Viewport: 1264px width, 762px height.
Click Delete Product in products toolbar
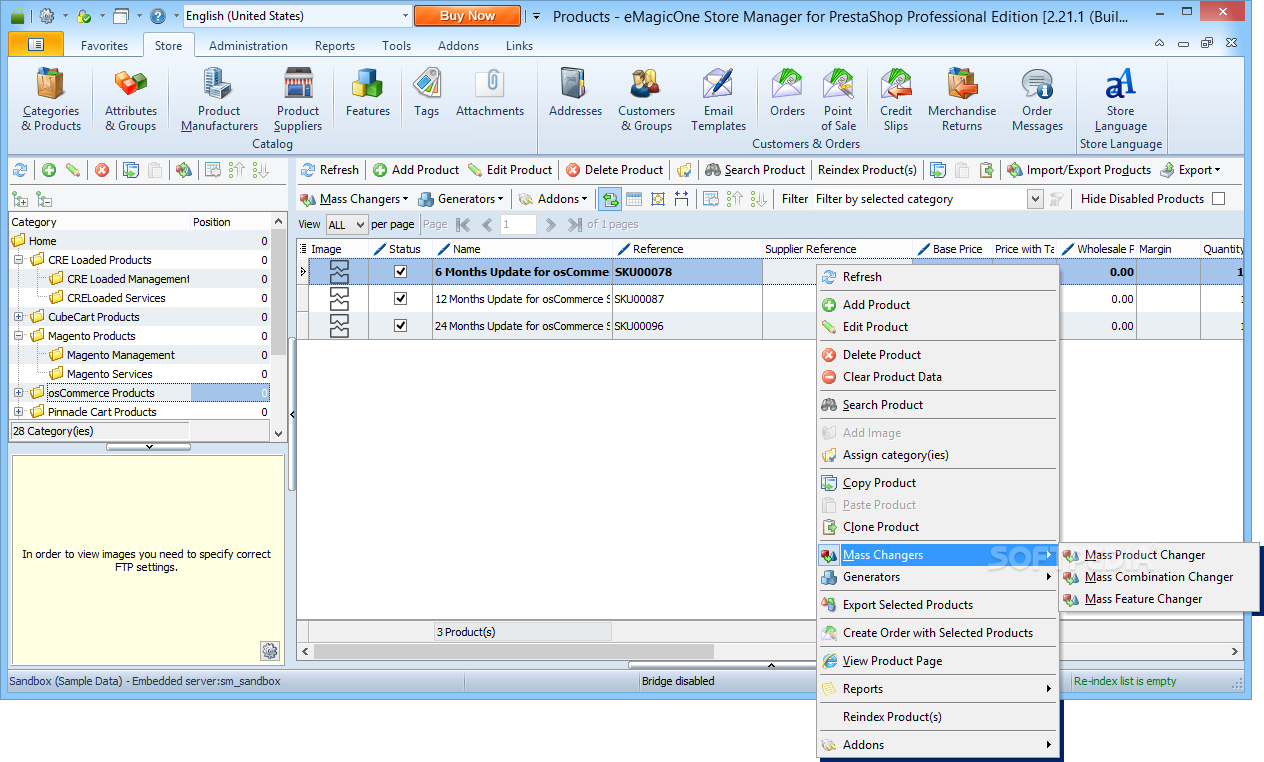[614, 170]
